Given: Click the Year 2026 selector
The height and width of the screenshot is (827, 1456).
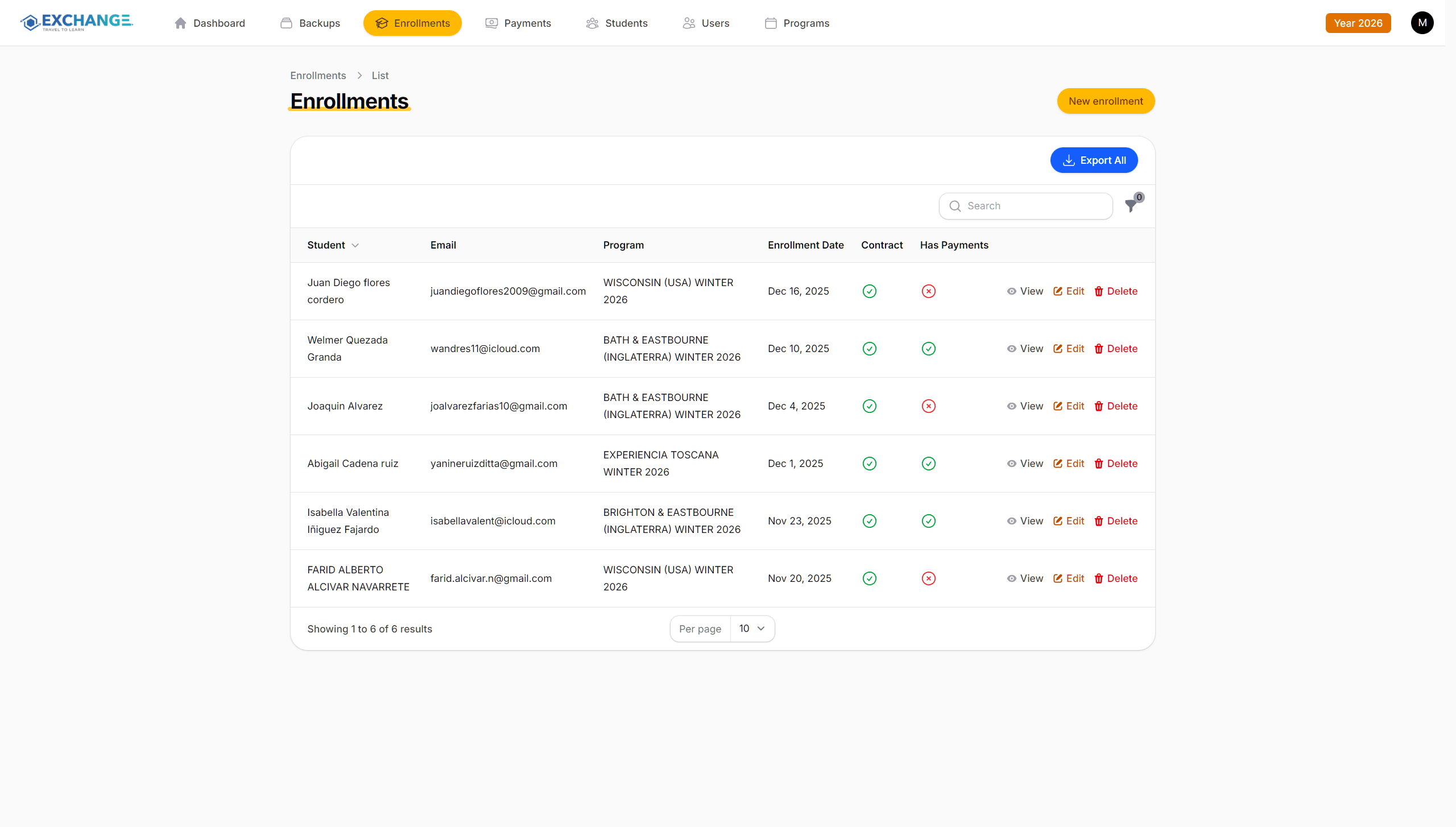Looking at the screenshot, I should (x=1358, y=23).
